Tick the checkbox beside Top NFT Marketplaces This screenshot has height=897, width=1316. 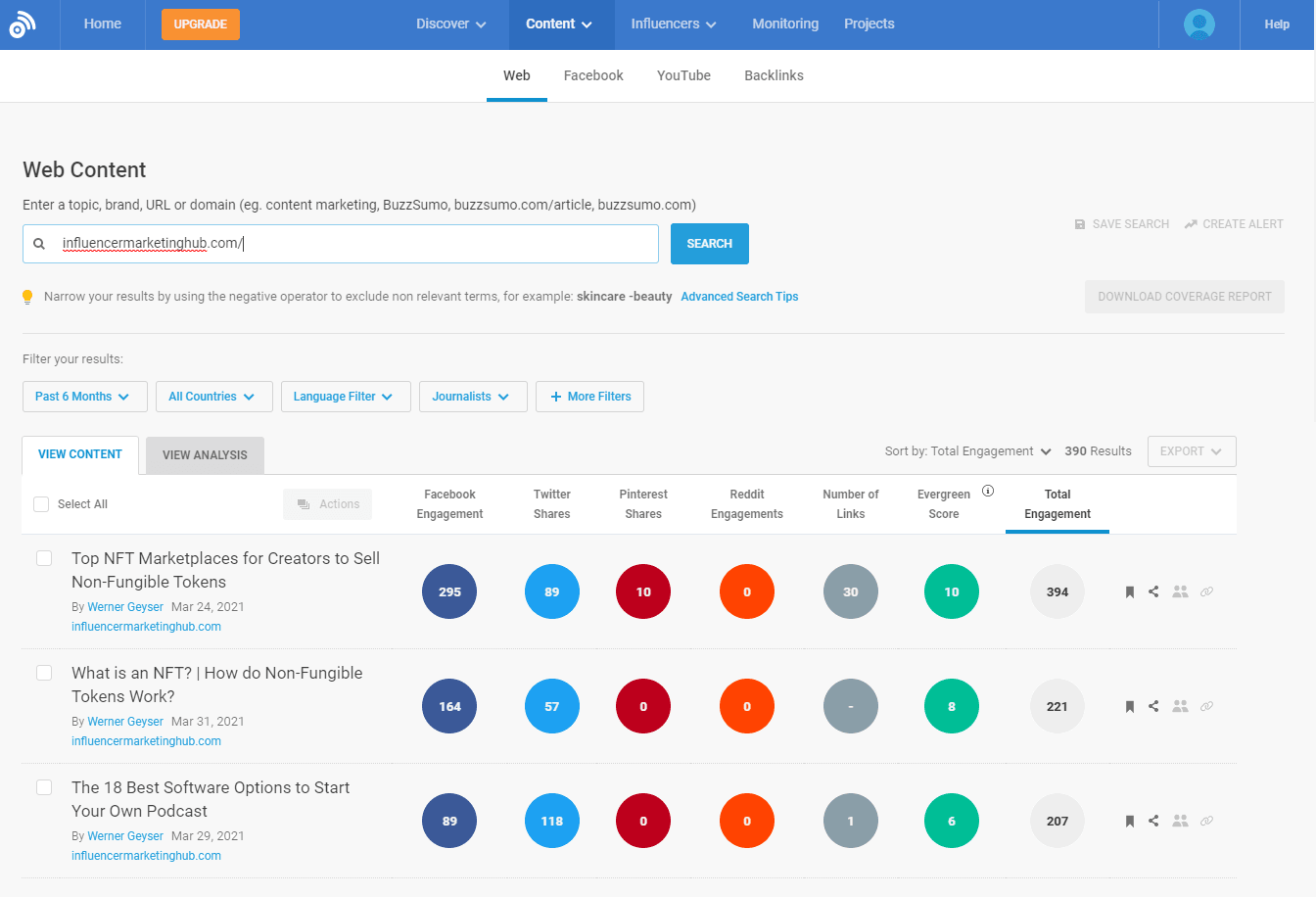(43, 557)
